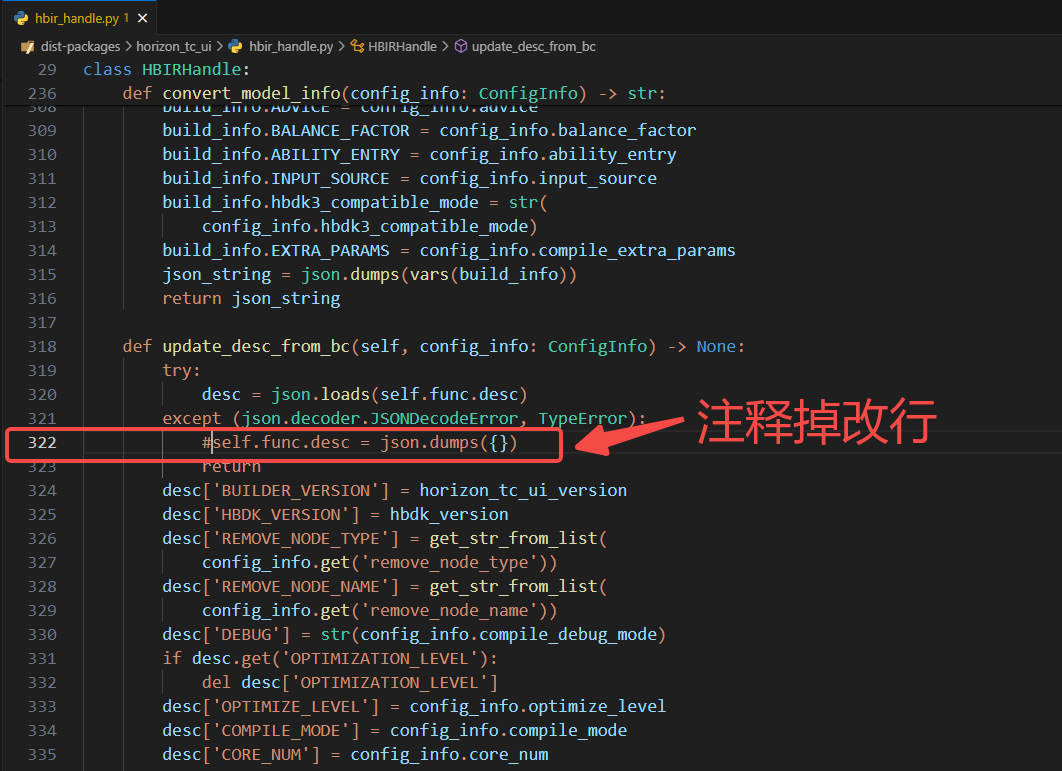This screenshot has height=771, width=1062.
Task: Click ConfigInfo in the update_desc_from_bc signature
Action: (597, 346)
